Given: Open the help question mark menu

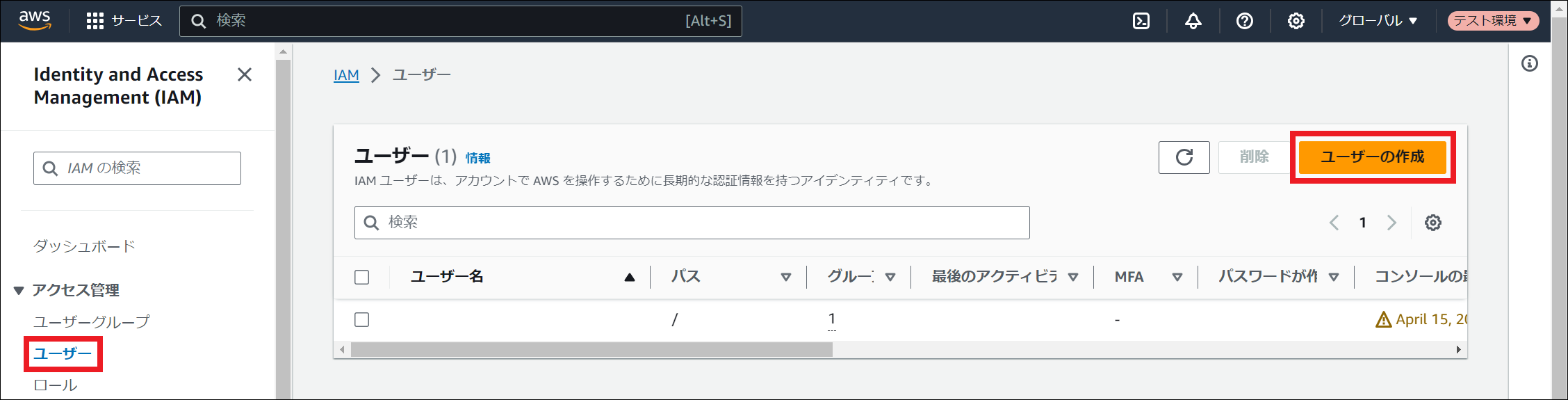Looking at the screenshot, I should click(1244, 21).
